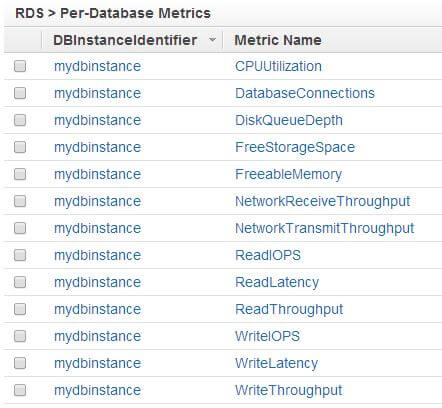The image size is (442, 408).
Task: Enable the WriteLatency row checkbox
Action: (x=20, y=363)
